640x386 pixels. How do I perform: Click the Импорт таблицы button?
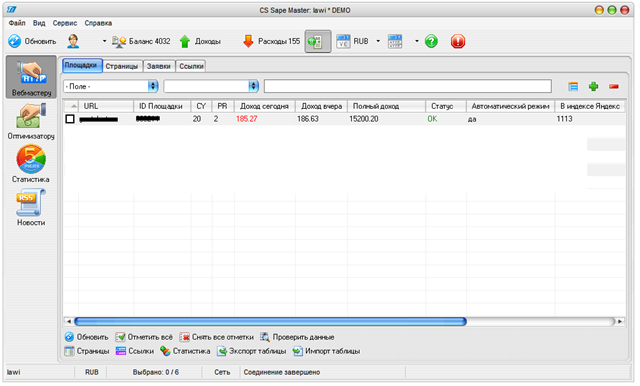point(327,351)
